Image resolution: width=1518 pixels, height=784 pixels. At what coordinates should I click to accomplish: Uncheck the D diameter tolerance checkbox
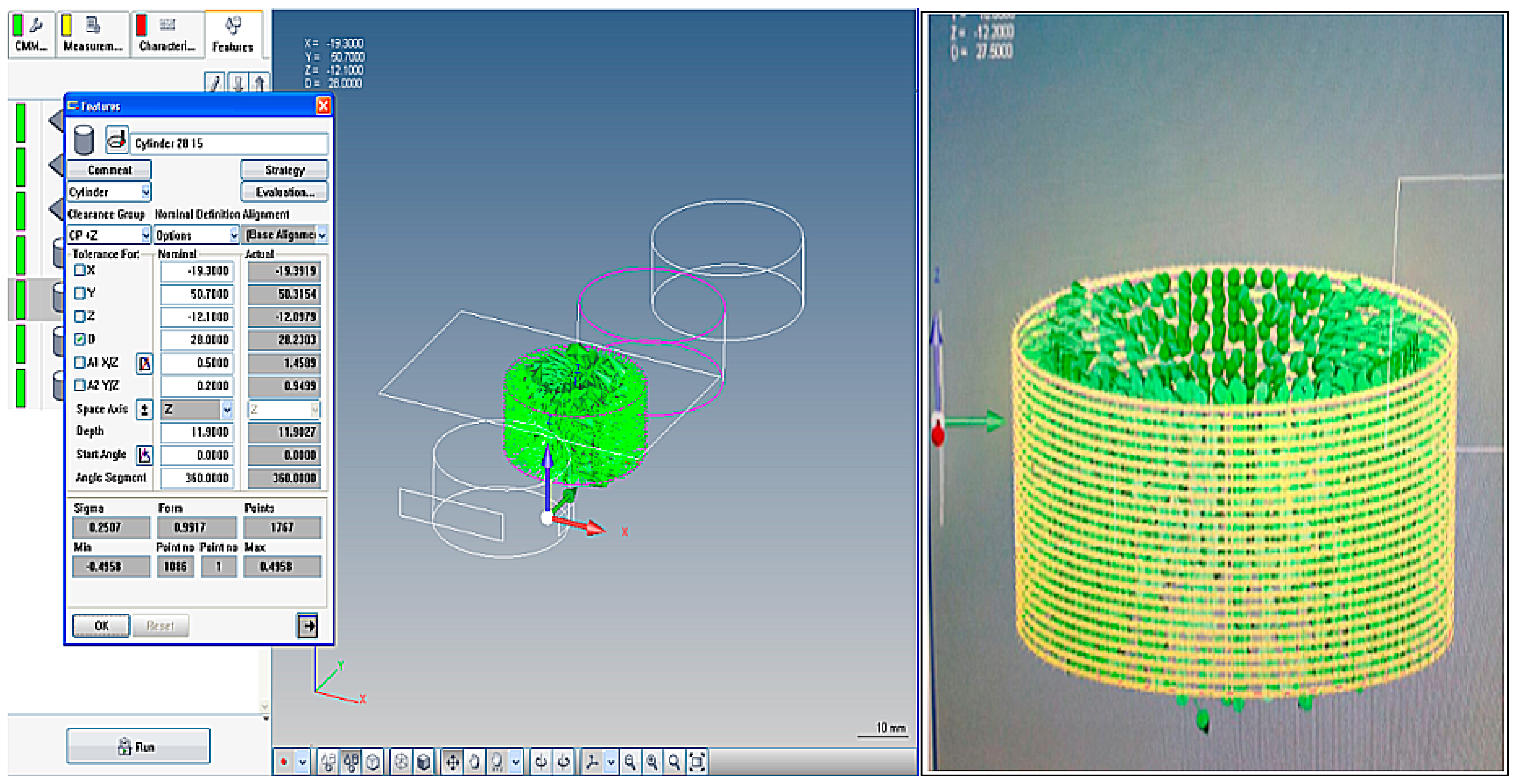point(80,339)
